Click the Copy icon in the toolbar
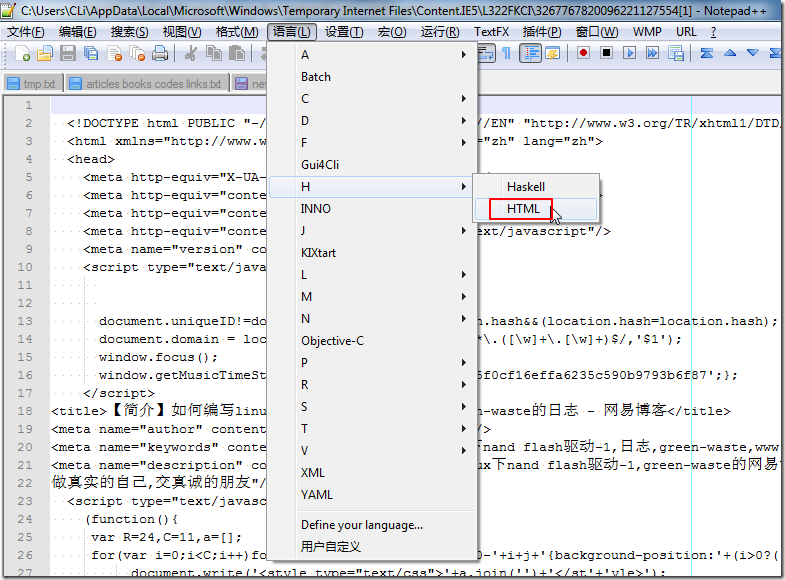Viewport: 785px width, 580px height. pyautogui.click(x=214, y=53)
